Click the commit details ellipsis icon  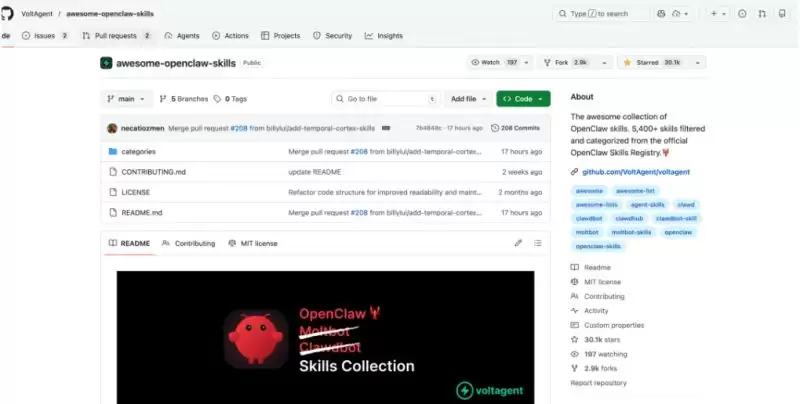pyautogui.click(x=386, y=128)
